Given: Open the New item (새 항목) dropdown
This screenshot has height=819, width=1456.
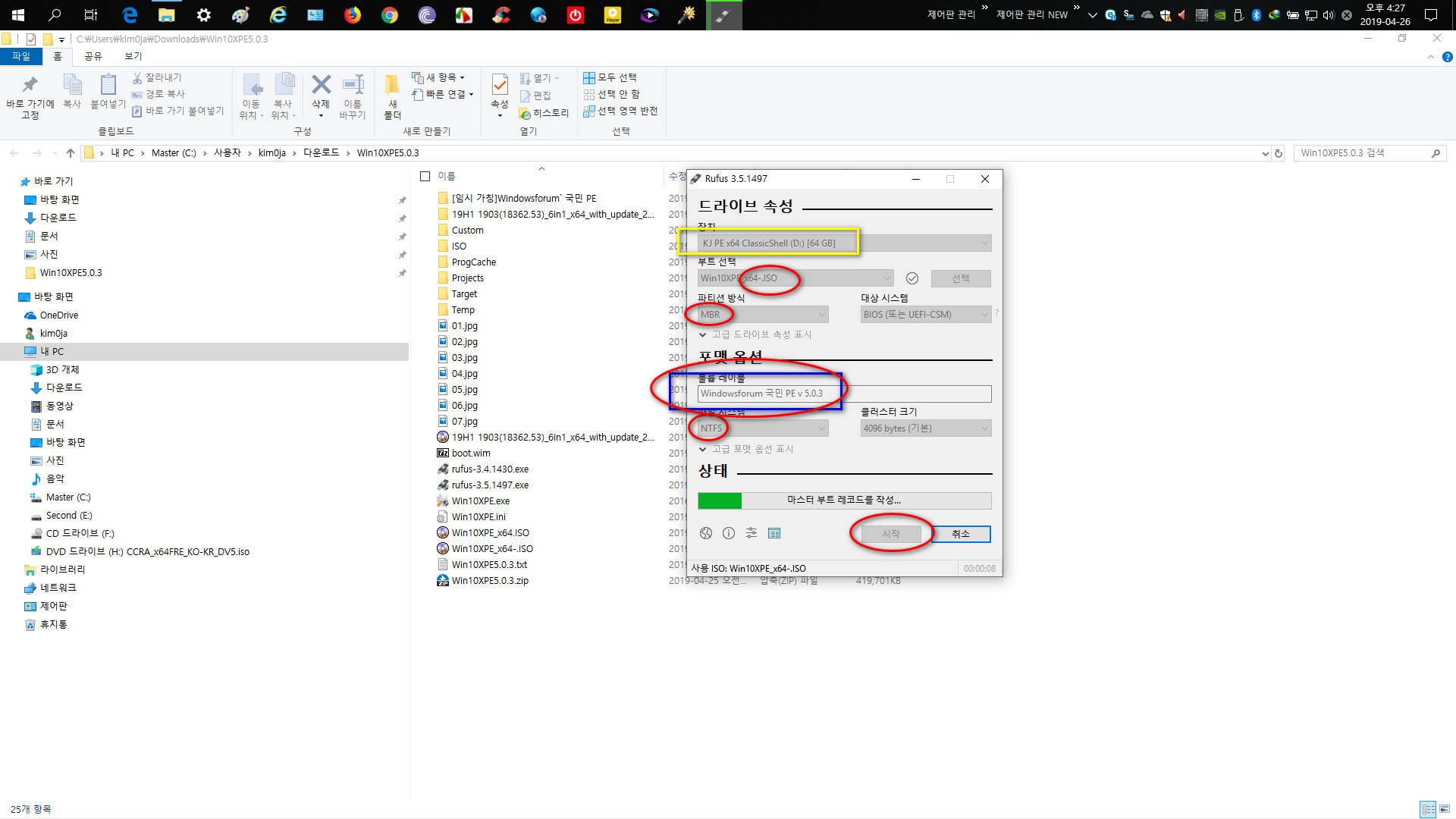Looking at the screenshot, I should tap(438, 77).
